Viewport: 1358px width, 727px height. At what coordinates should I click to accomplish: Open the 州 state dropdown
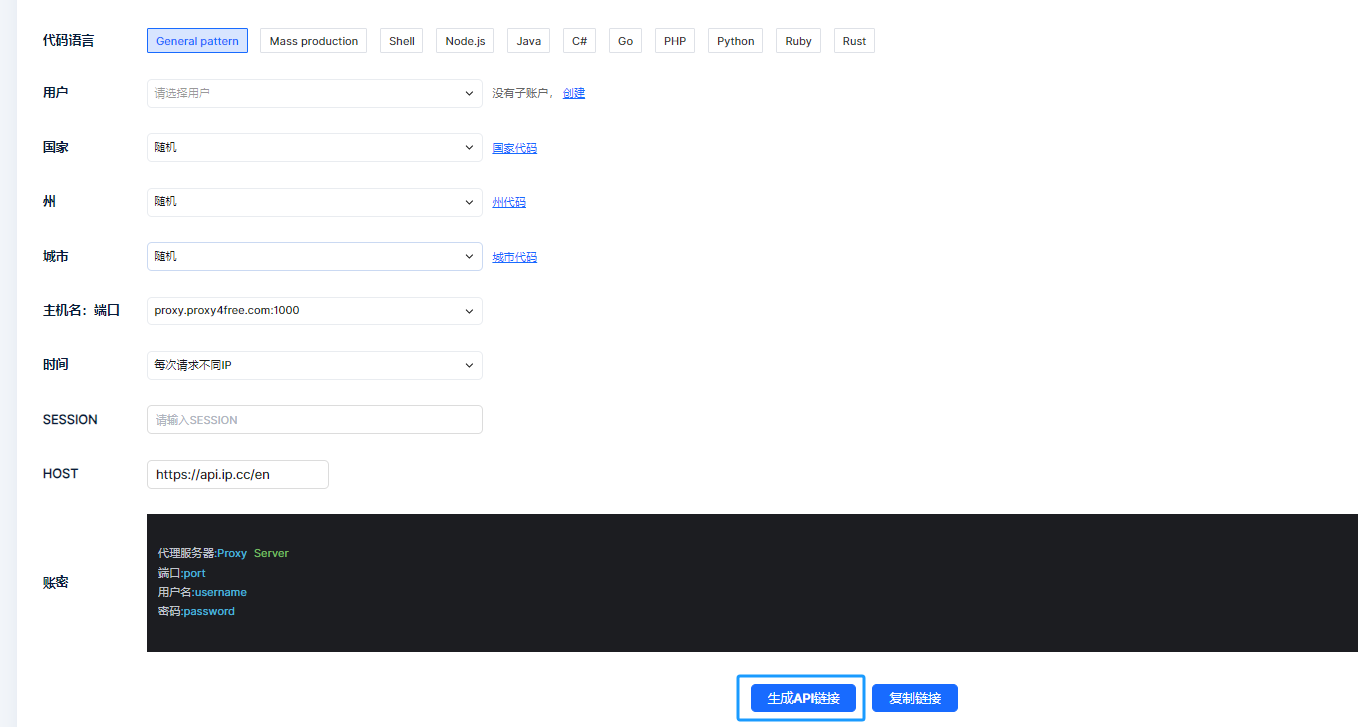tap(314, 202)
